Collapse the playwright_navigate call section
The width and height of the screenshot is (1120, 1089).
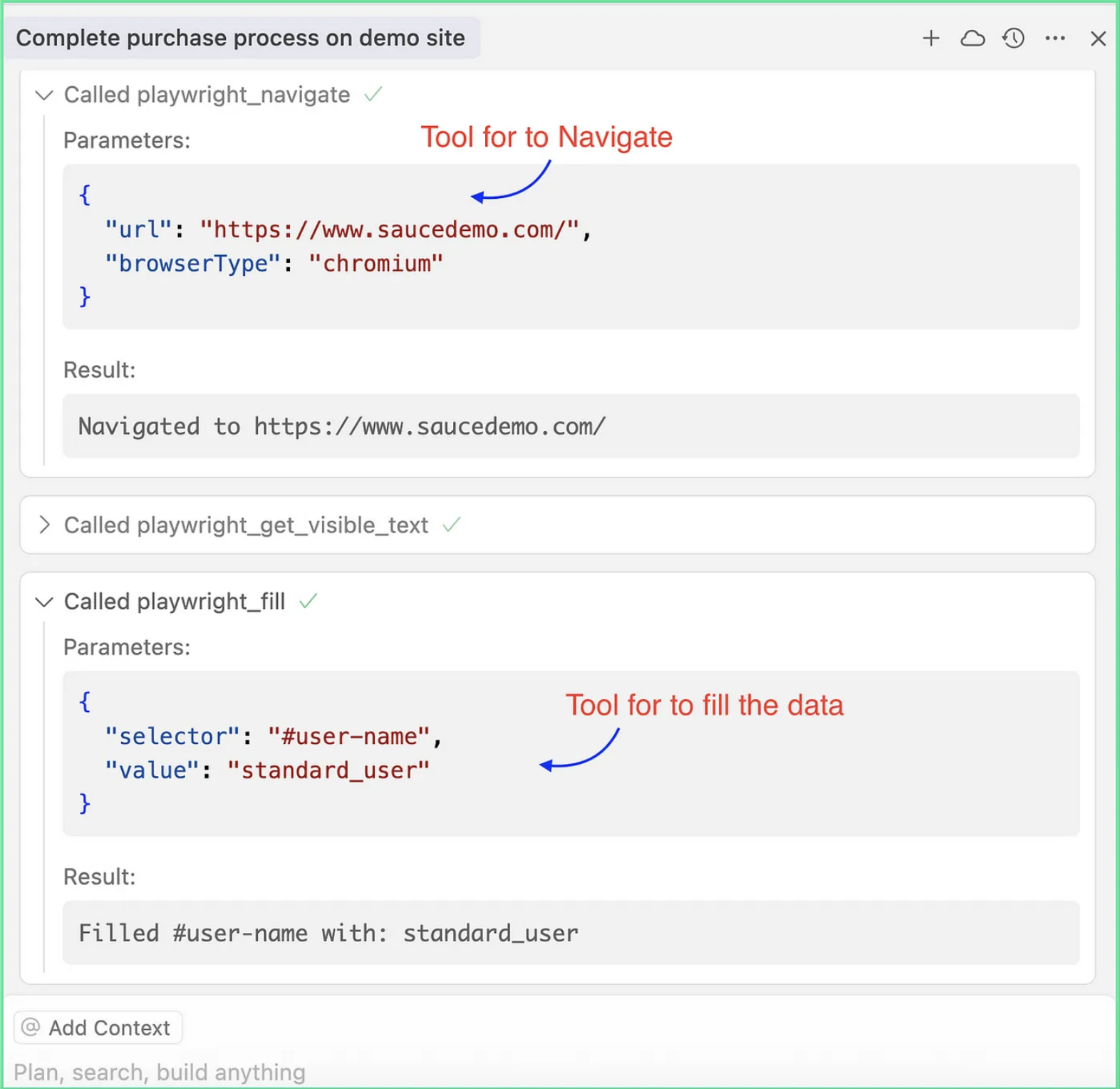pos(44,95)
